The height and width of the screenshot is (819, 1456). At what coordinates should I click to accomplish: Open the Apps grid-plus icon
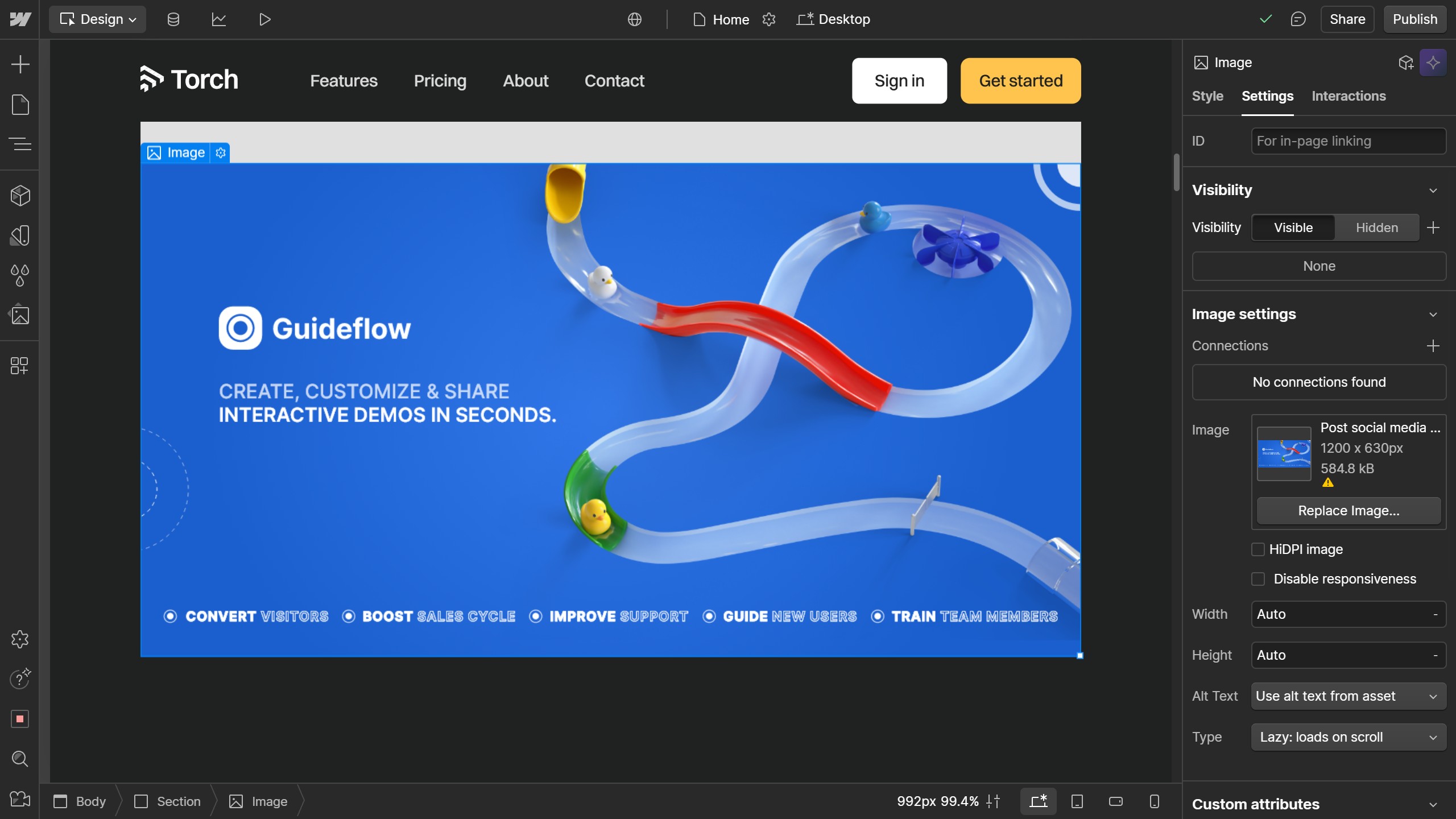(20, 366)
